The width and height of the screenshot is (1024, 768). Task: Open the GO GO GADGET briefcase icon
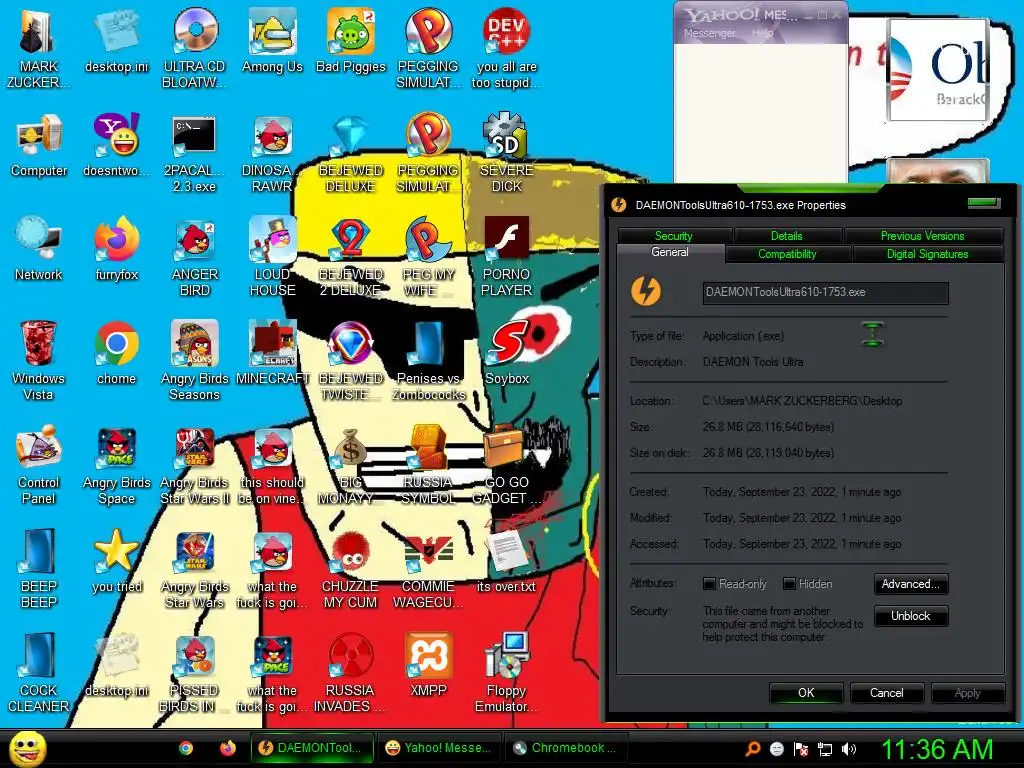pos(506,464)
